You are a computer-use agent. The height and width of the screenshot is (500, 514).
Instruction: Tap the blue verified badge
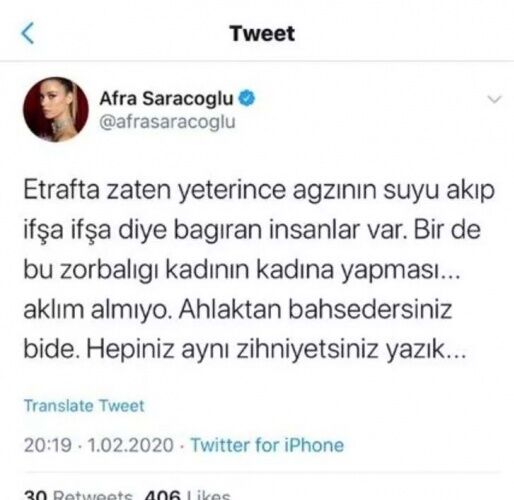point(247,99)
